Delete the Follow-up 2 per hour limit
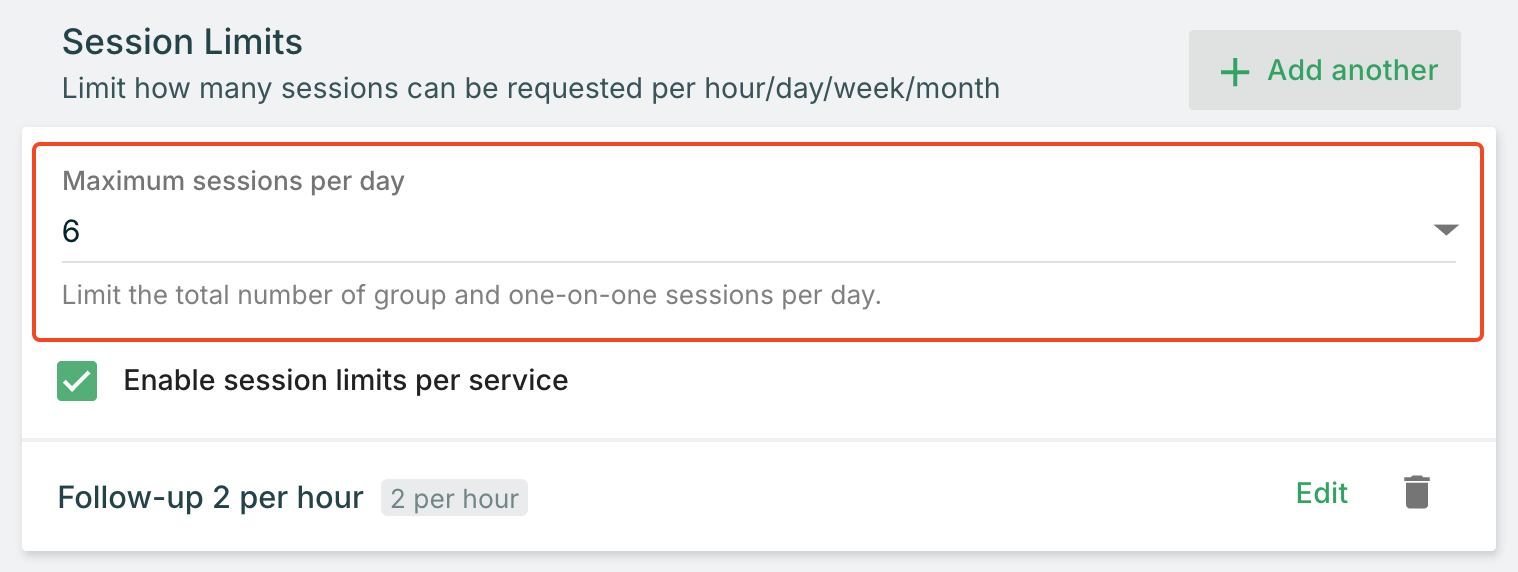Screen dimensions: 1518x572 pyautogui.click(x=1416, y=493)
